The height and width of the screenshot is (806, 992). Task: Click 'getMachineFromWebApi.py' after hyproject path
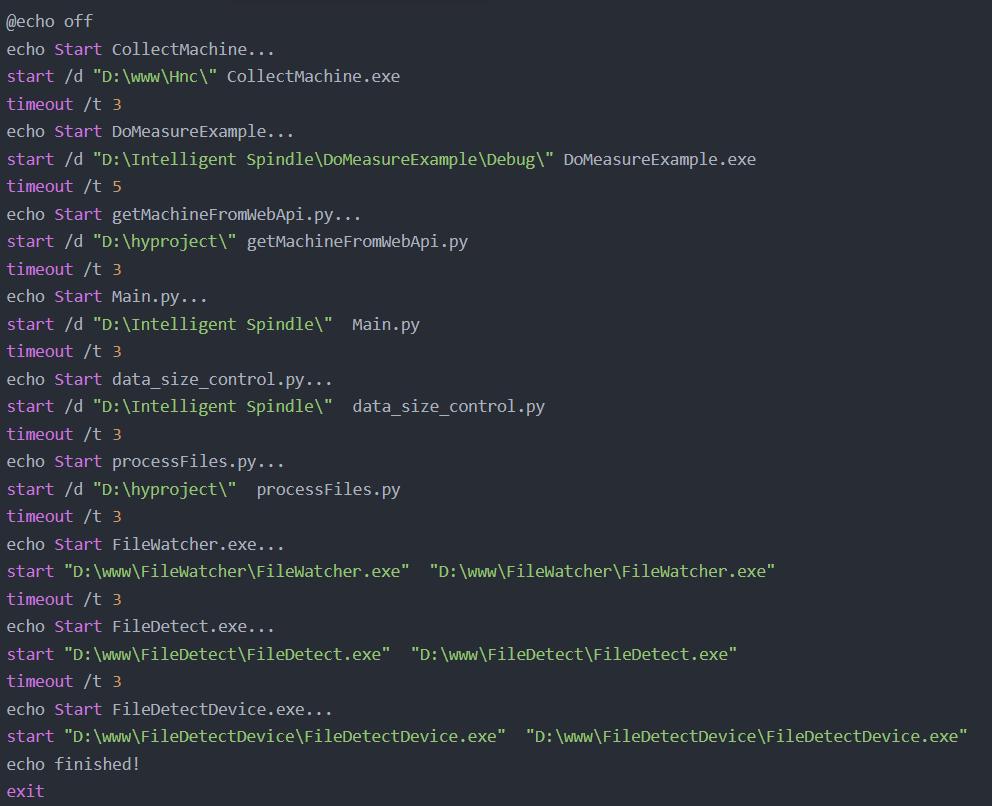pyautogui.click(x=357, y=242)
